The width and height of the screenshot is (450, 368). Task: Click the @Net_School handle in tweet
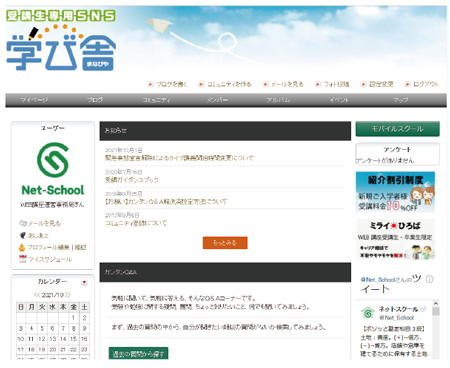397,318
